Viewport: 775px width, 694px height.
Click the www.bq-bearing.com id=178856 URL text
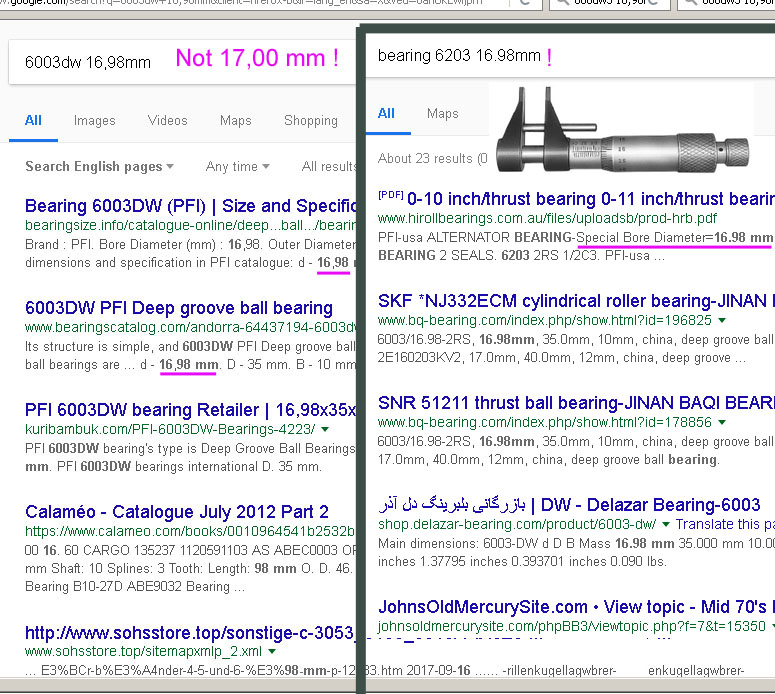click(x=545, y=422)
